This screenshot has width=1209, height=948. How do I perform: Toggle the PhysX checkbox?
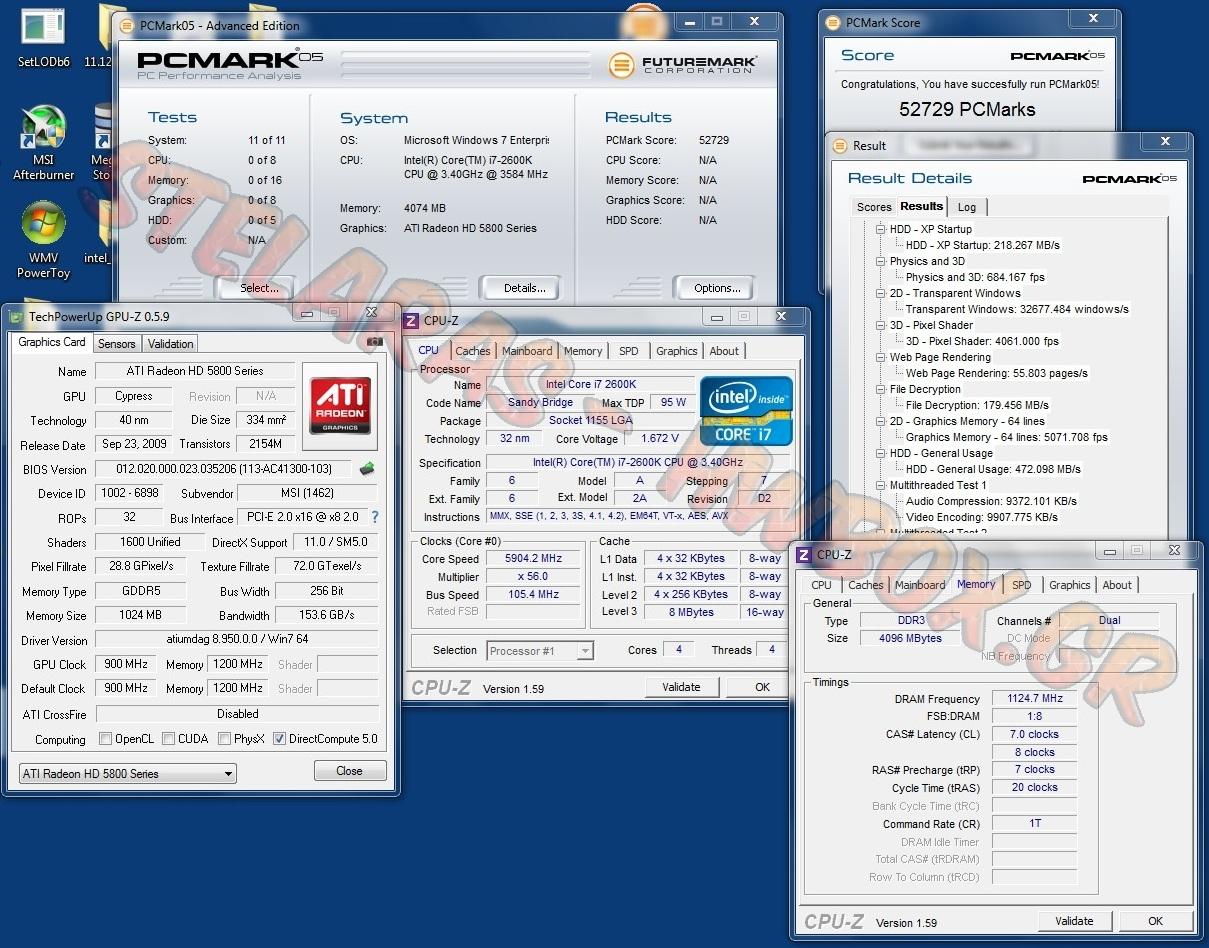pyautogui.click(x=224, y=739)
